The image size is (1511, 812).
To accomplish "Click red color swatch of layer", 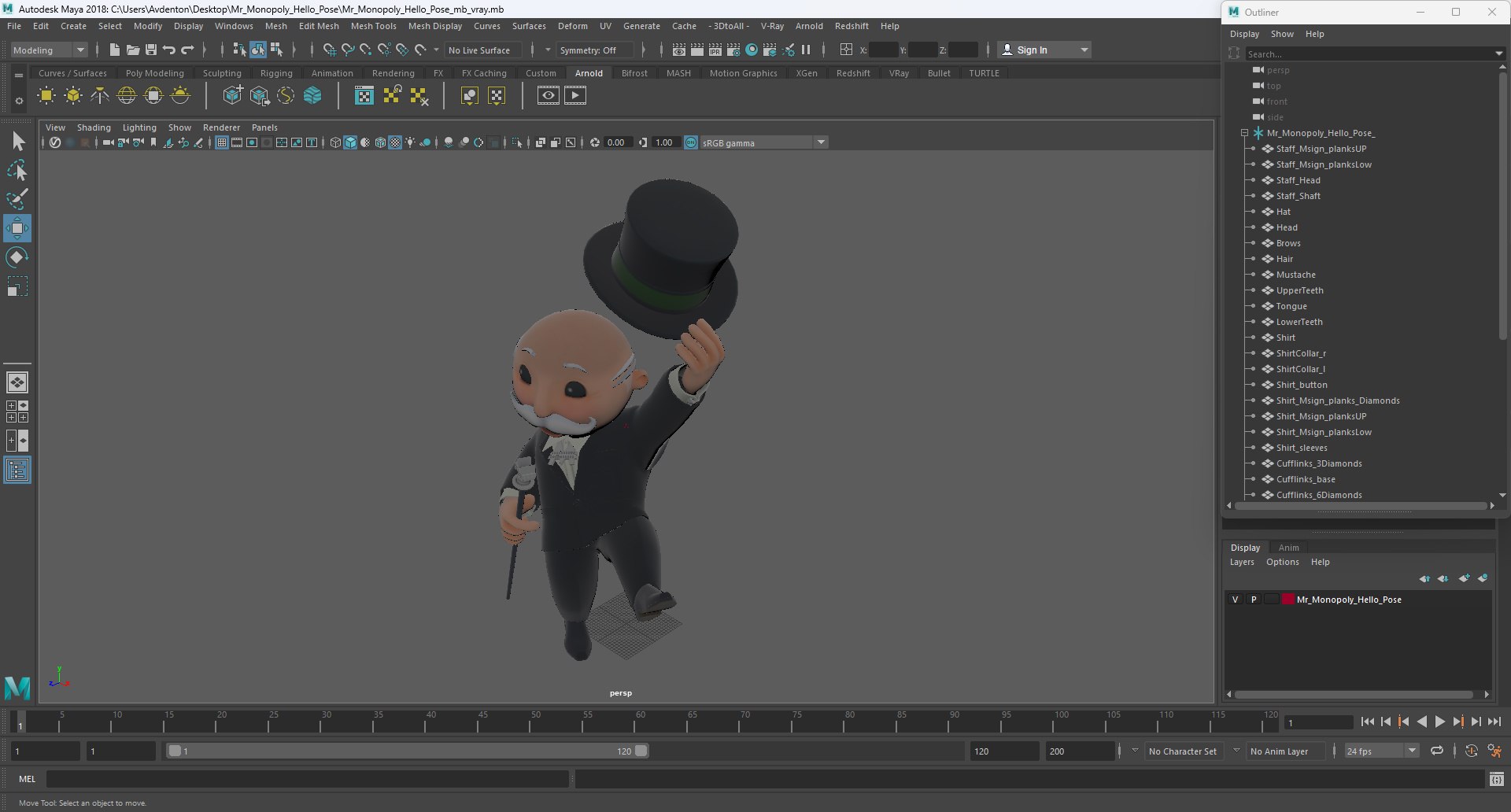I will pyautogui.click(x=1288, y=600).
